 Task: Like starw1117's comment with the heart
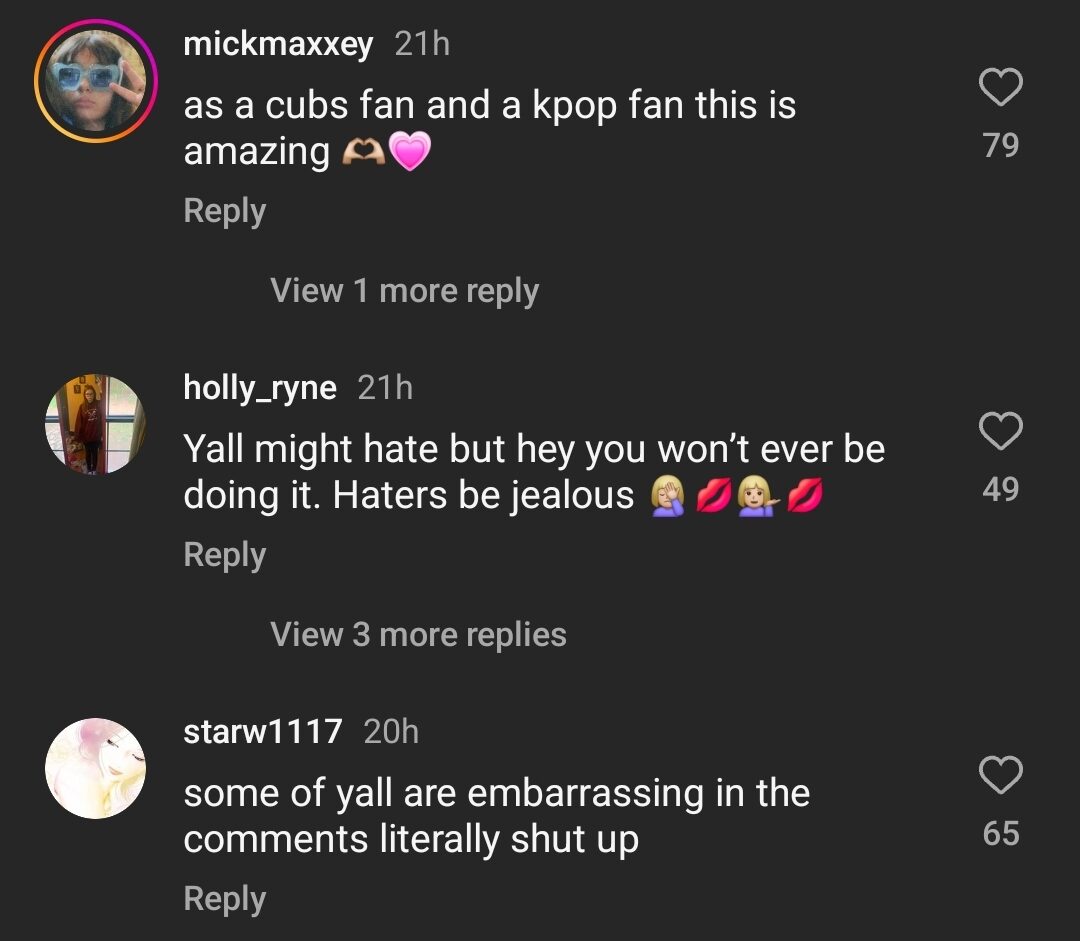coord(1000,775)
